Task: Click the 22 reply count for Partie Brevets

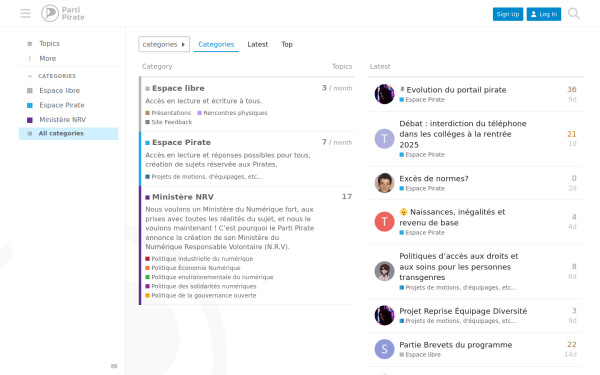Action: [x=572, y=345]
